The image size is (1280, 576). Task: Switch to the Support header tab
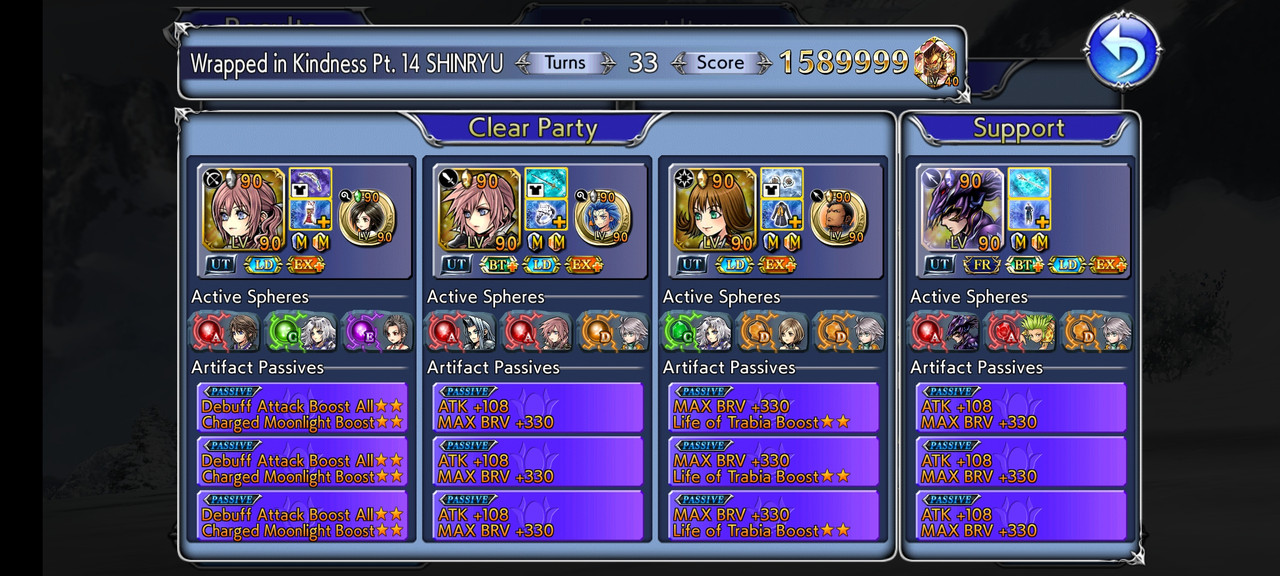[1019, 128]
